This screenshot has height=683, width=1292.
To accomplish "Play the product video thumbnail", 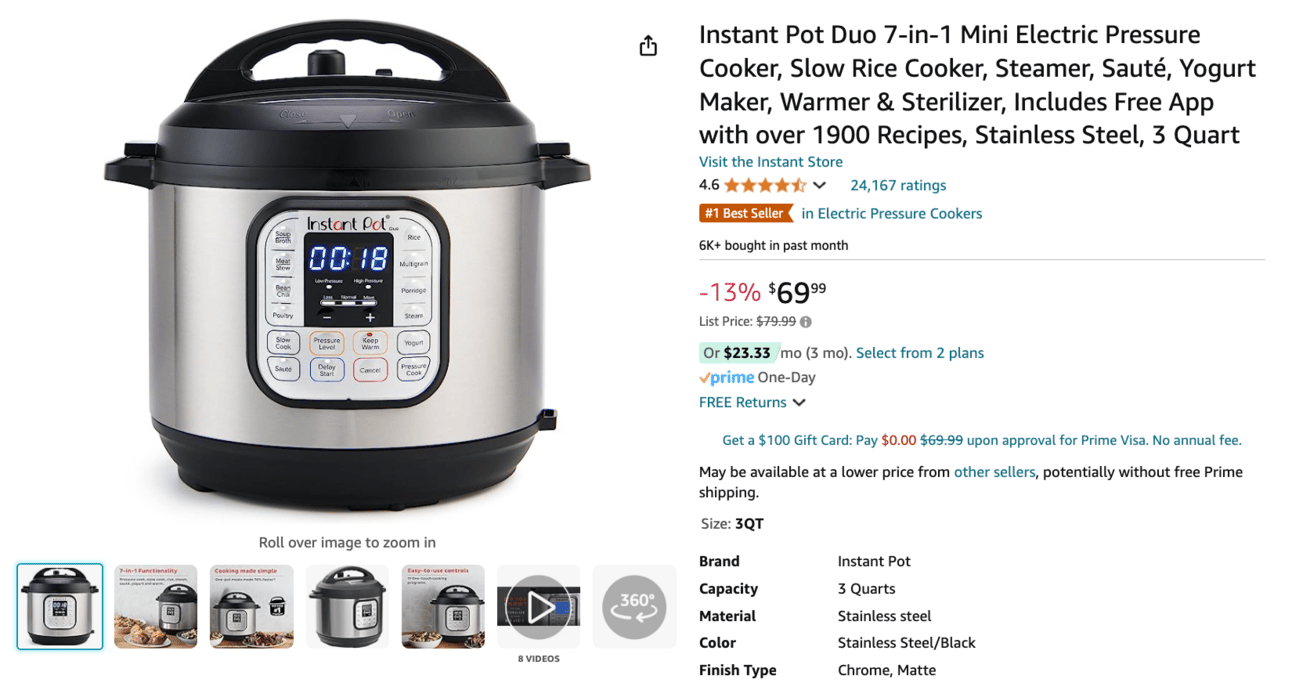I will 539,607.
